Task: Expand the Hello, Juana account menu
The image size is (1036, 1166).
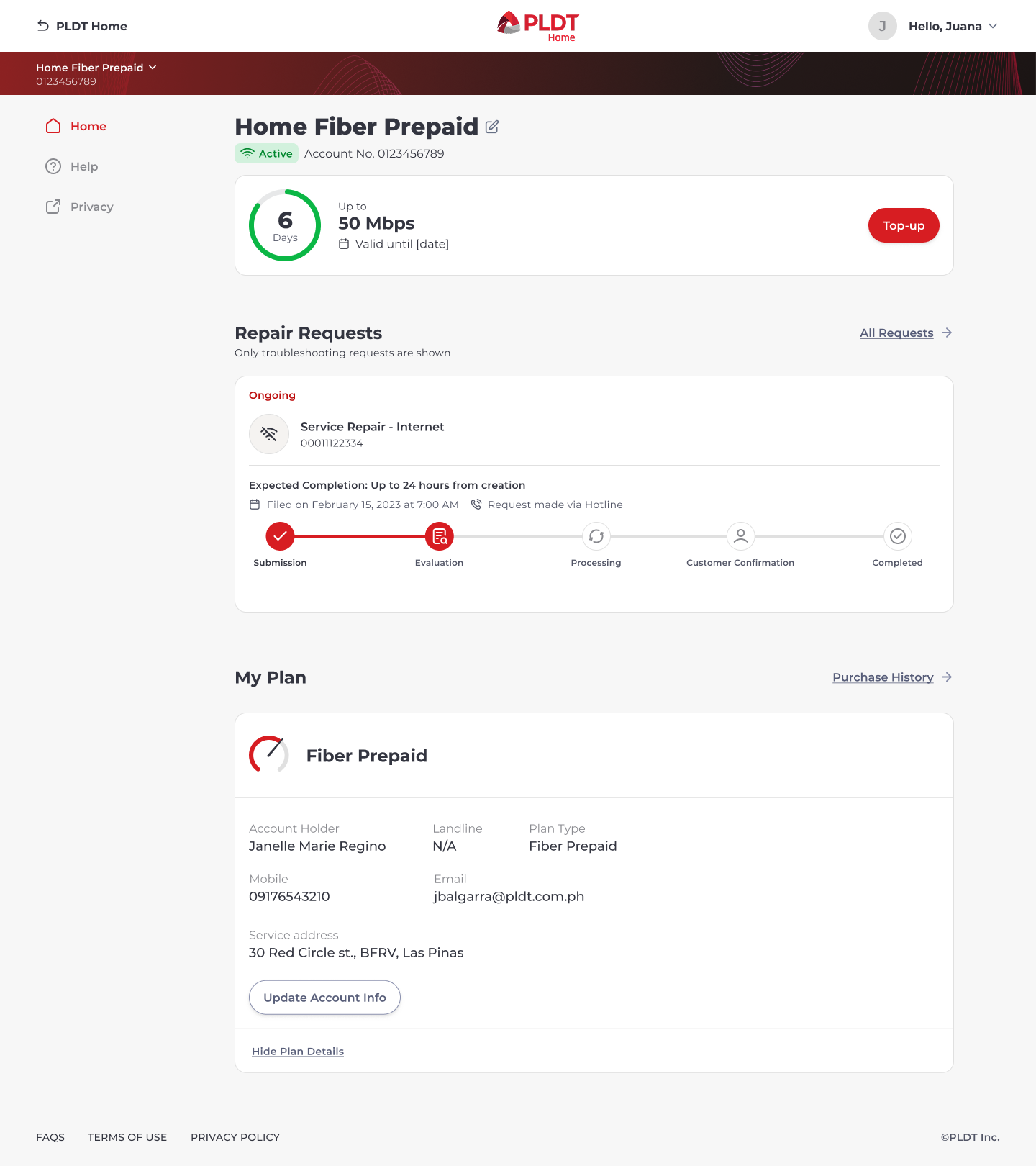Action: point(953,26)
